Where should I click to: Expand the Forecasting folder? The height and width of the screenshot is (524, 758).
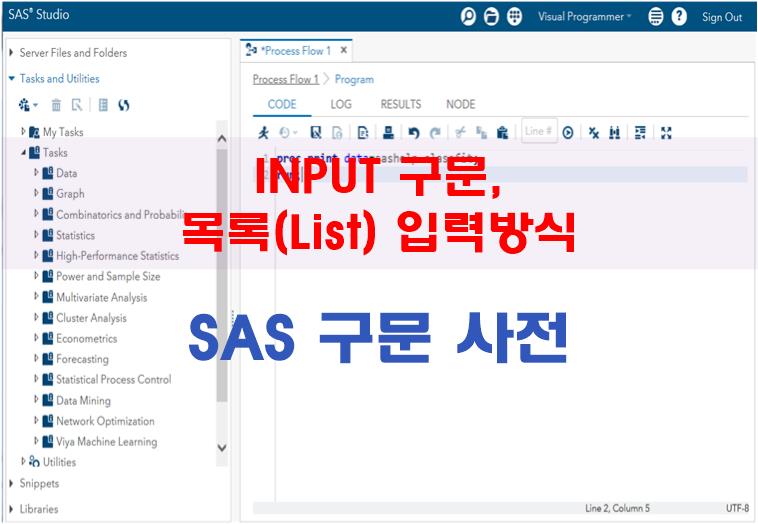pyautogui.click(x=36, y=358)
